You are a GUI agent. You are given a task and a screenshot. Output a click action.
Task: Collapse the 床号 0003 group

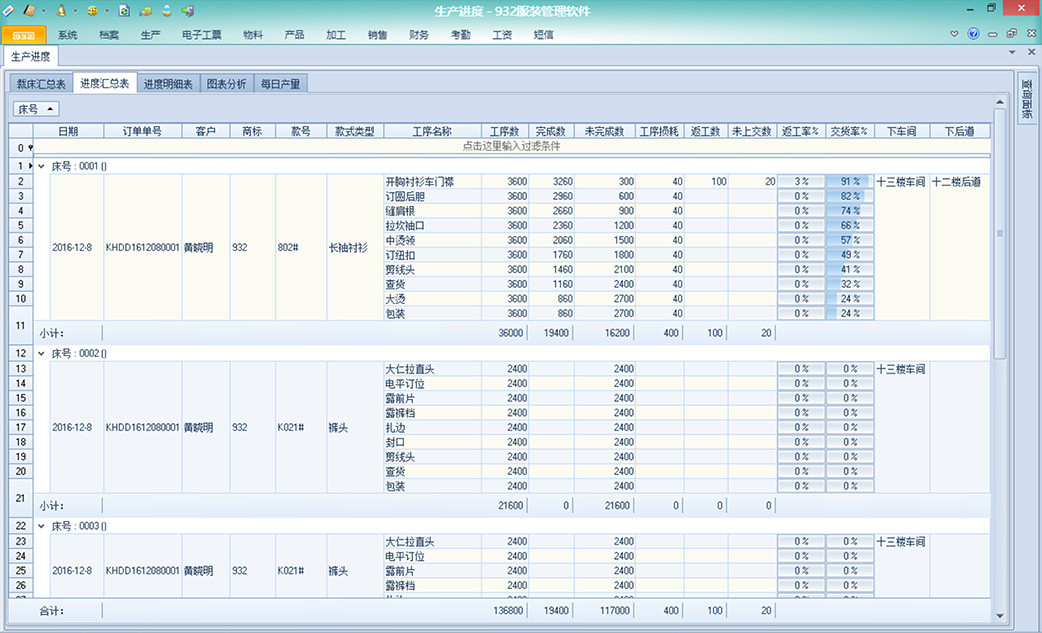(x=41, y=525)
